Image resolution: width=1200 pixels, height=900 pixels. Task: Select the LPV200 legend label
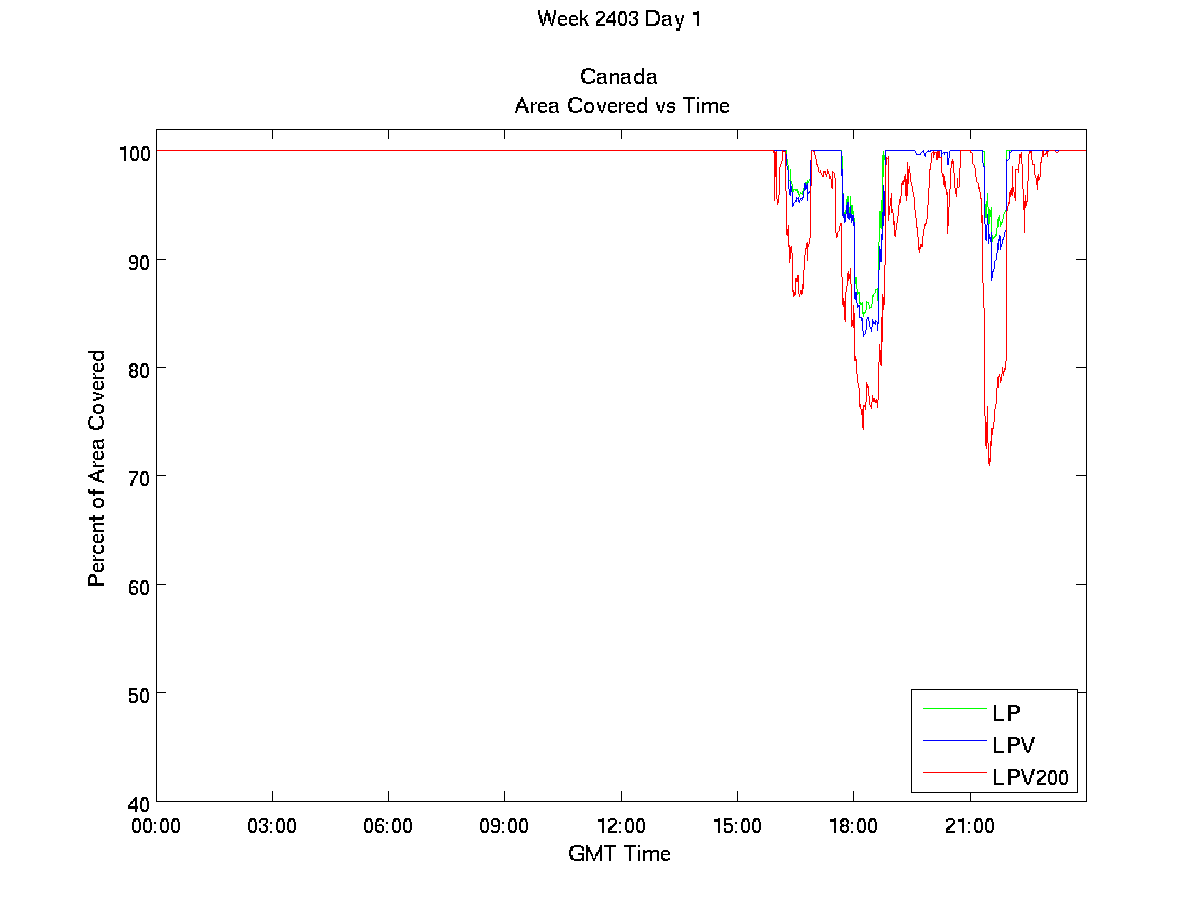[x=1030, y=776]
